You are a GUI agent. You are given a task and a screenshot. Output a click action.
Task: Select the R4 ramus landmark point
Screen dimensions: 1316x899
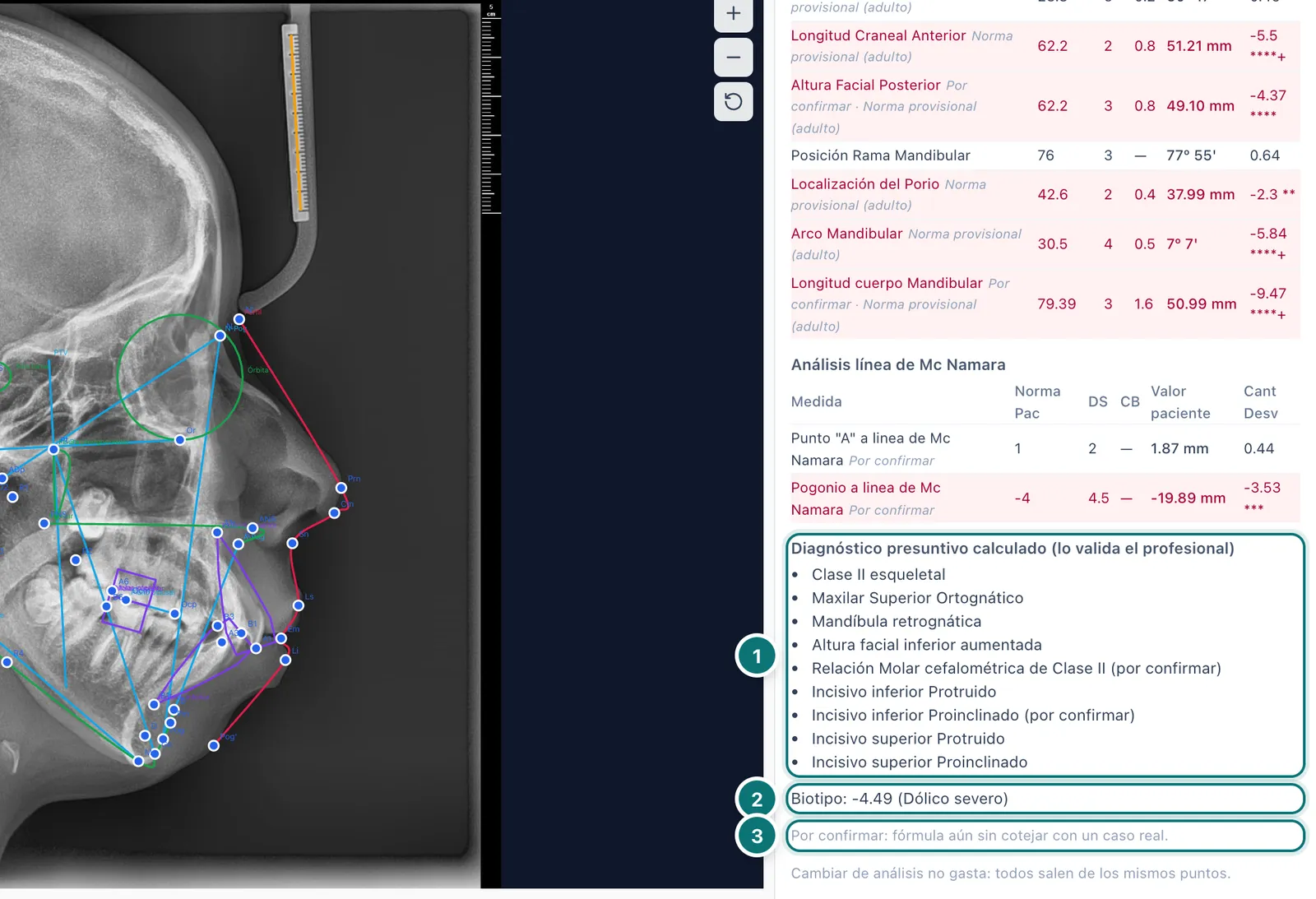tap(7, 661)
